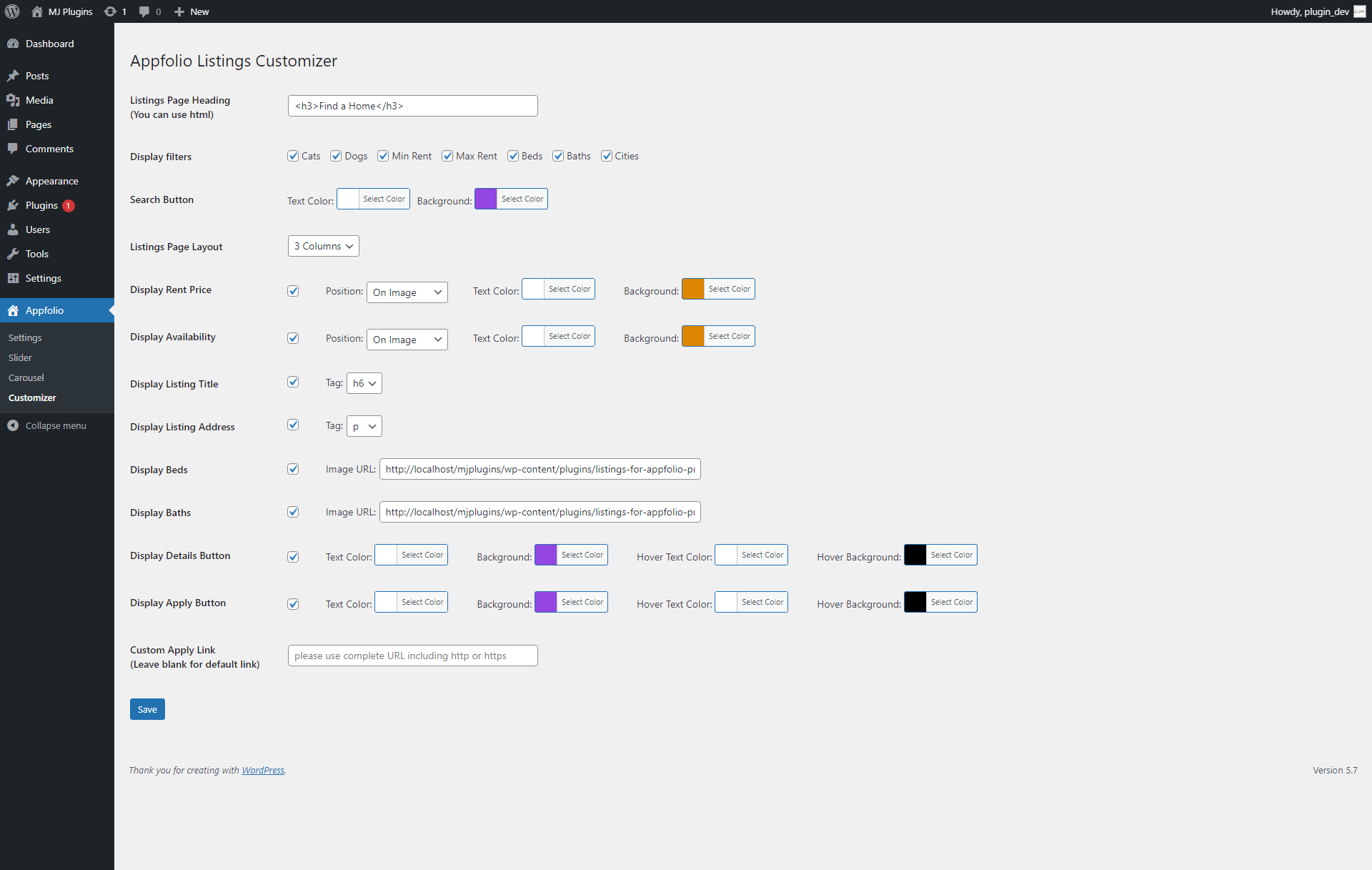Click the Pages icon in sidebar
The image size is (1372, 870).
pos(13,124)
